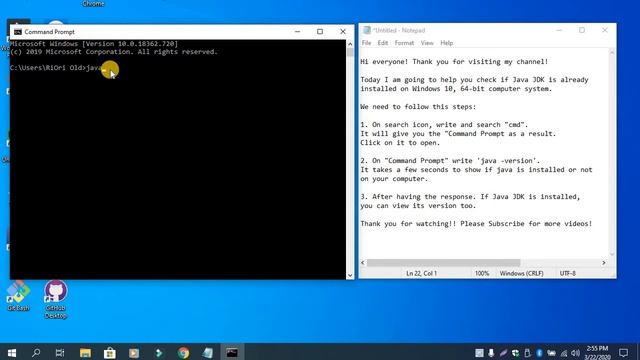Click the command line 'C:\Users\RiOri Old>java'

(x=56, y=68)
